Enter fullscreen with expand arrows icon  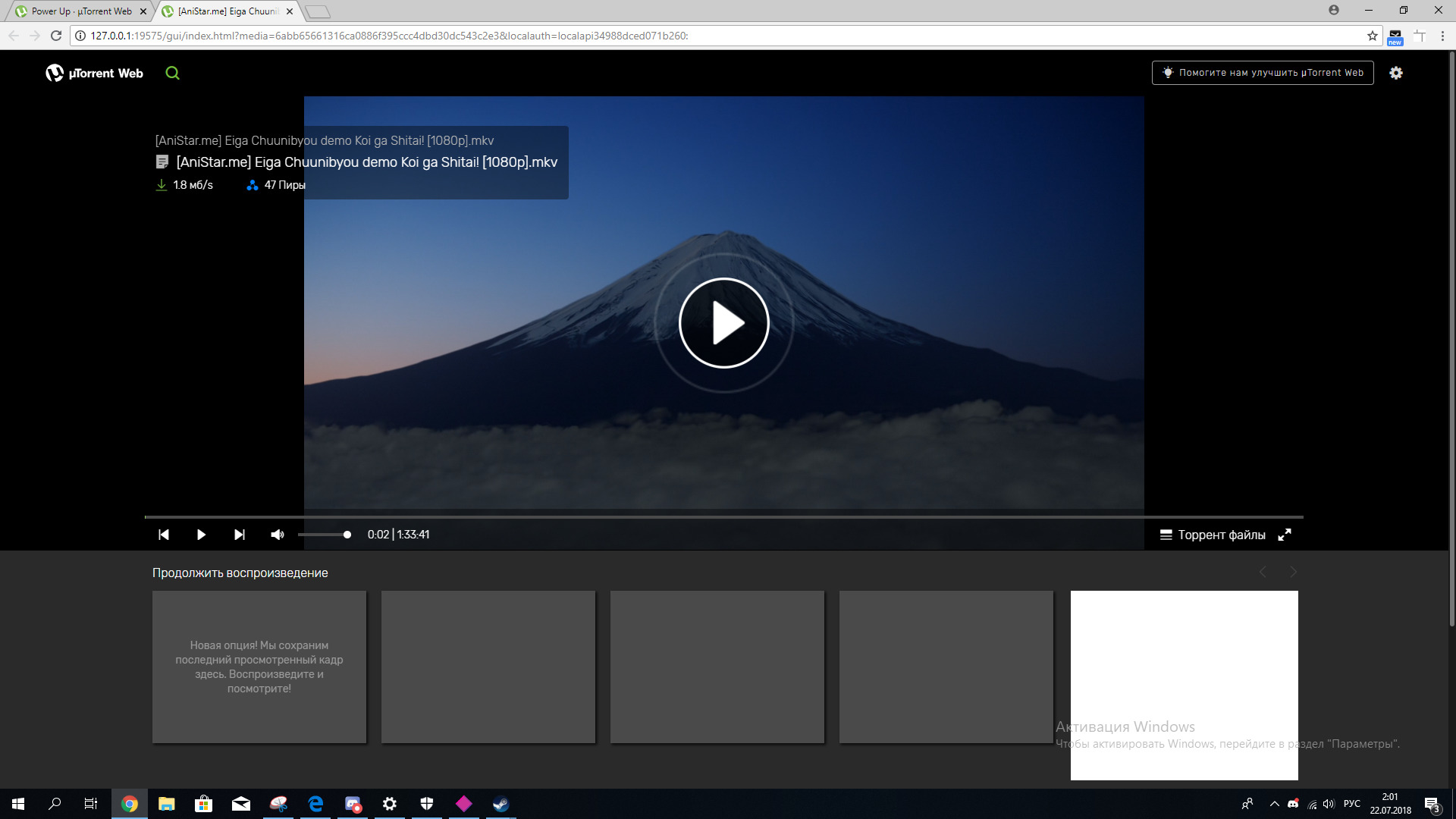(x=1284, y=535)
